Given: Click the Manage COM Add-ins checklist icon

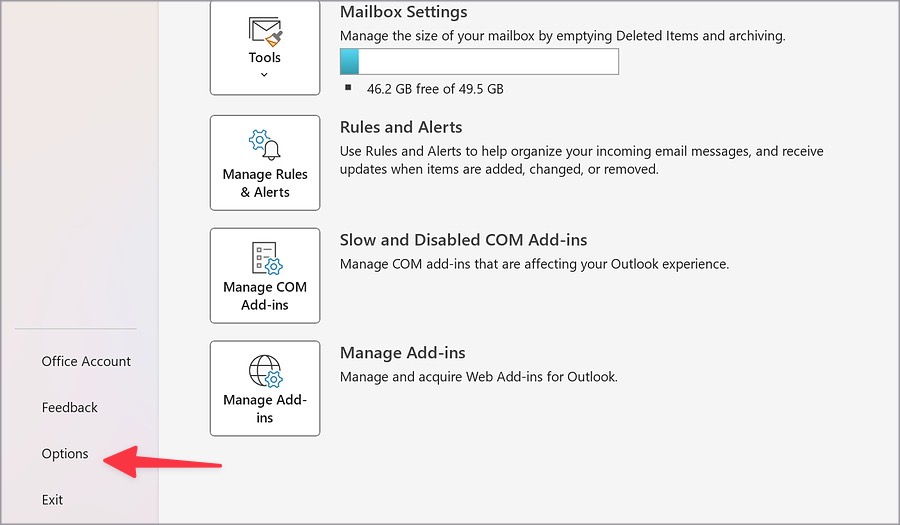Looking at the screenshot, I should click(266, 258).
